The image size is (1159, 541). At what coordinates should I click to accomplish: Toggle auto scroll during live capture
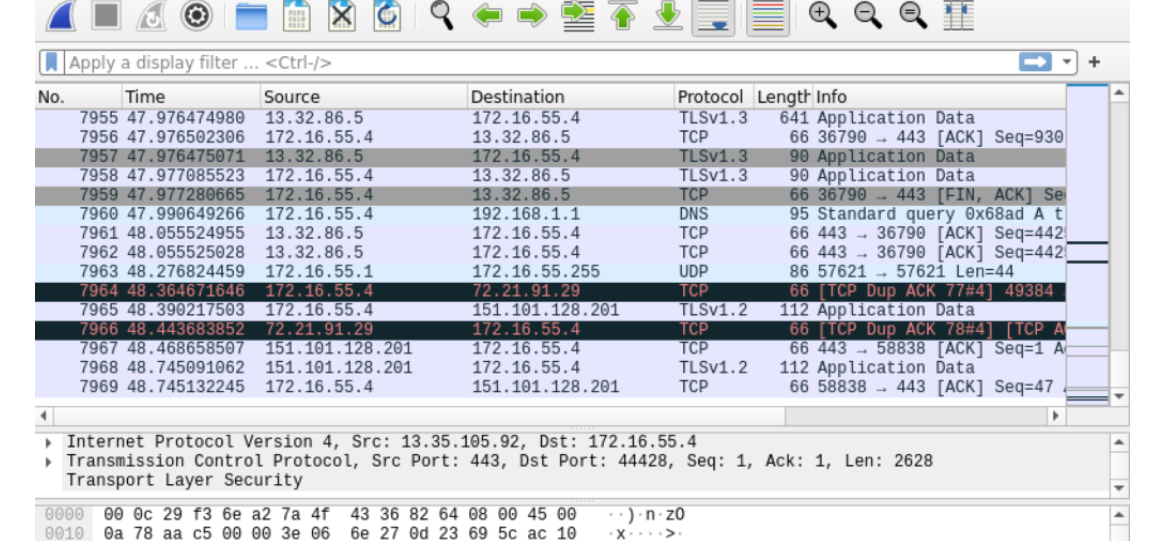713,16
